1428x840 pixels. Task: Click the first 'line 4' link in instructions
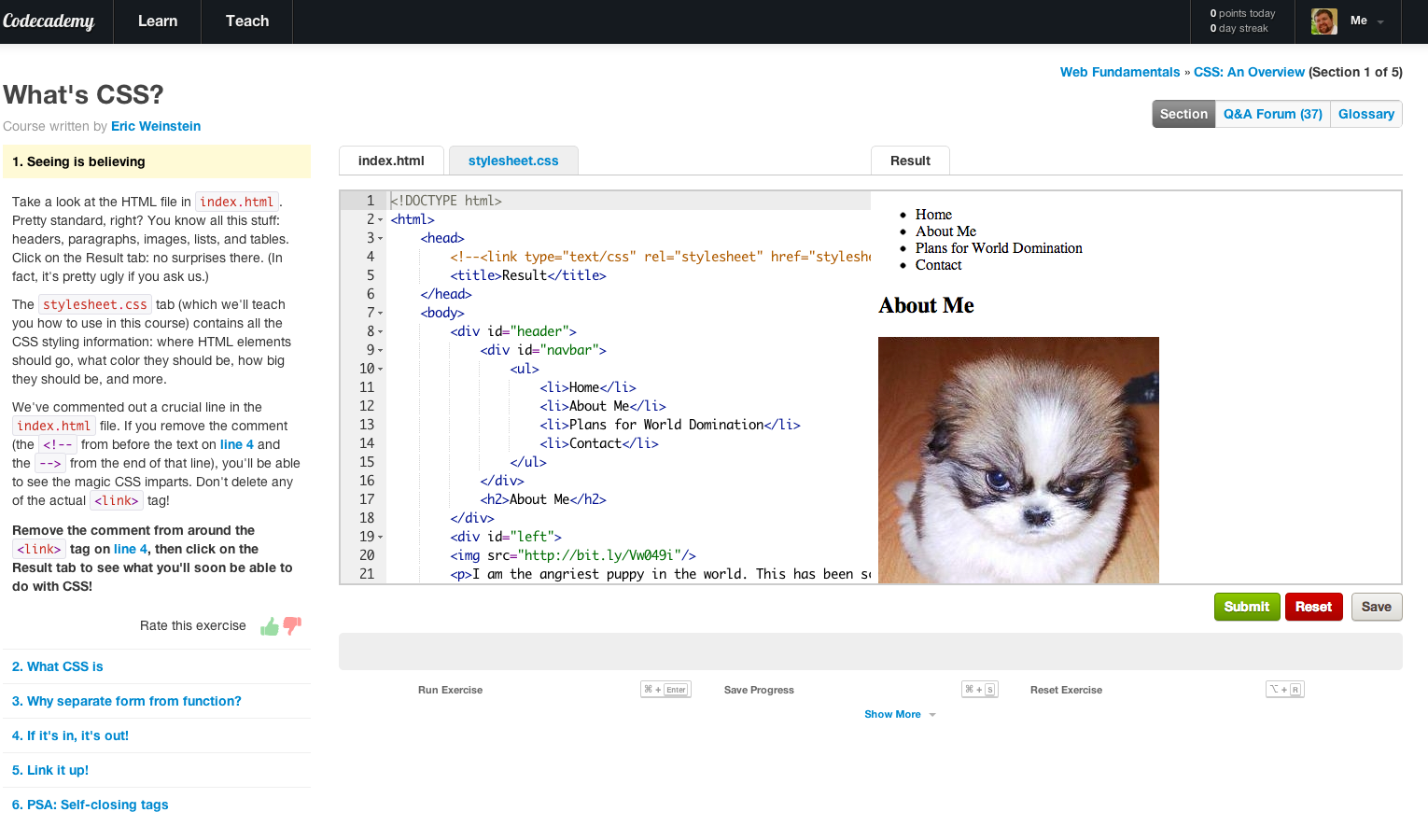click(x=237, y=444)
